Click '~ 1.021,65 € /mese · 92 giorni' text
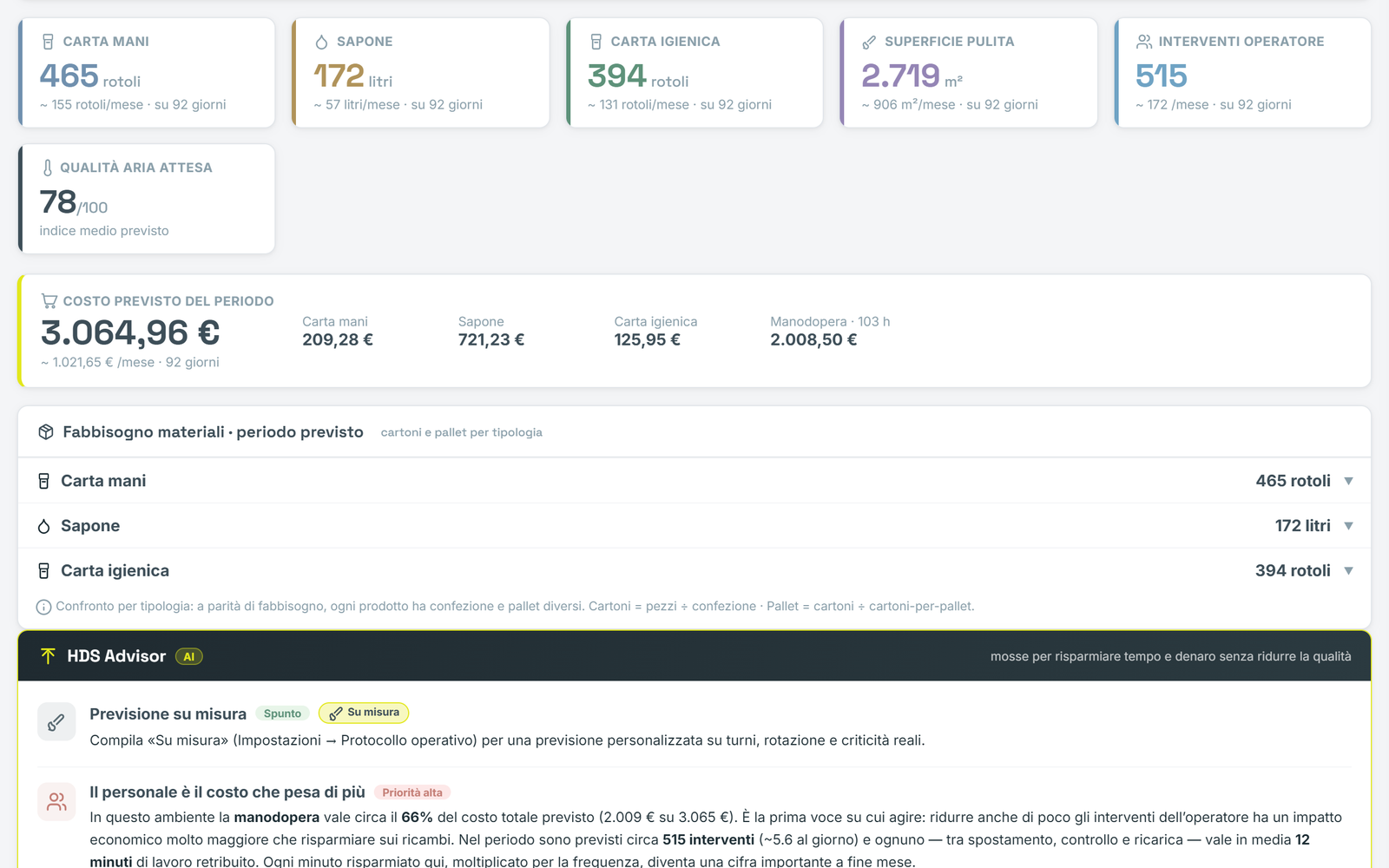This screenshot has width=1389, height=868. pos(130,363)
